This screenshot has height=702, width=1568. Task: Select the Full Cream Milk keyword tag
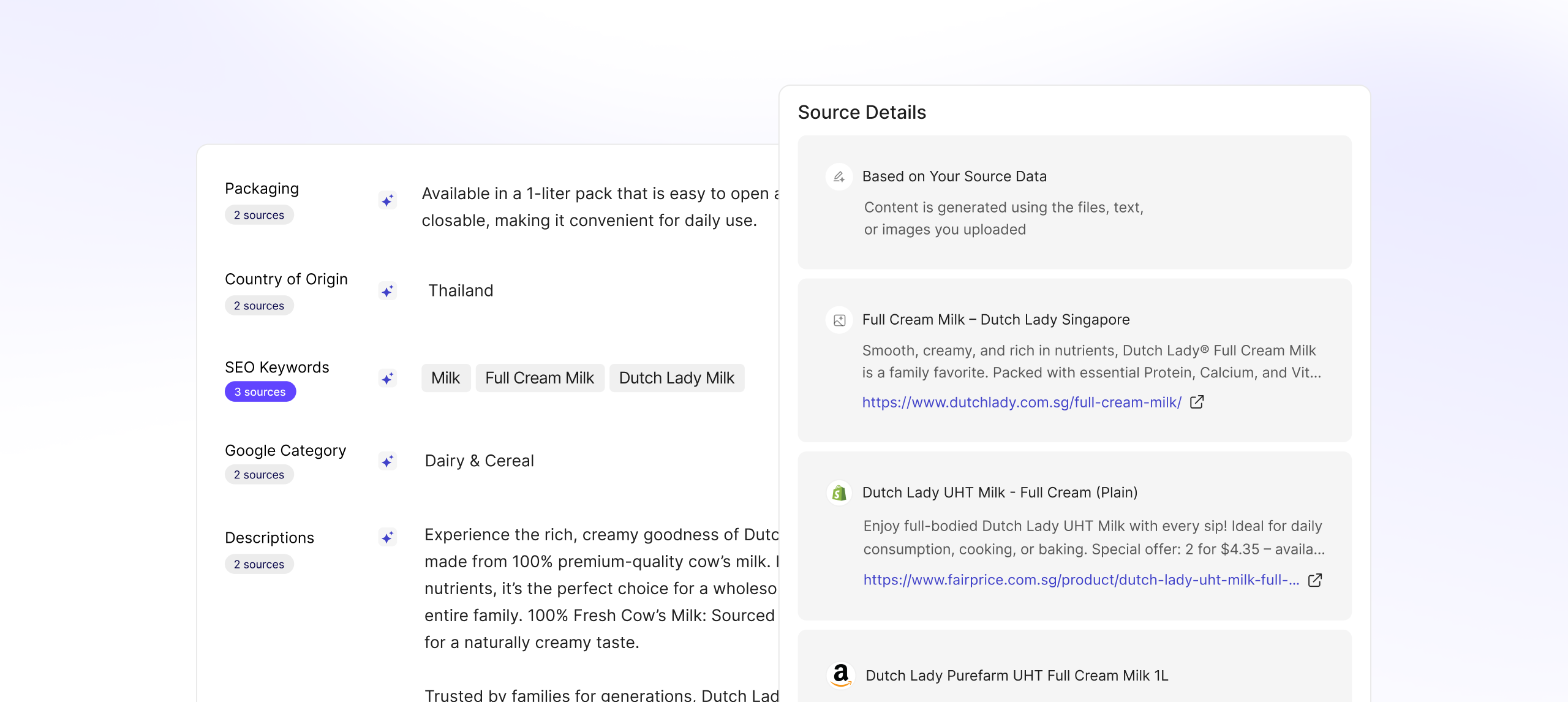[x=540, y=378]
